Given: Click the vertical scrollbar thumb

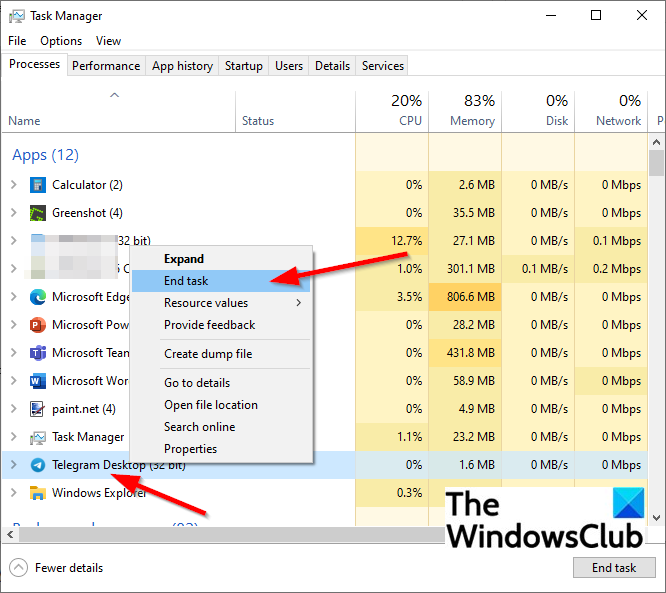Looking at the screenshot, I should pyautogui.click(x=657, y=163).
